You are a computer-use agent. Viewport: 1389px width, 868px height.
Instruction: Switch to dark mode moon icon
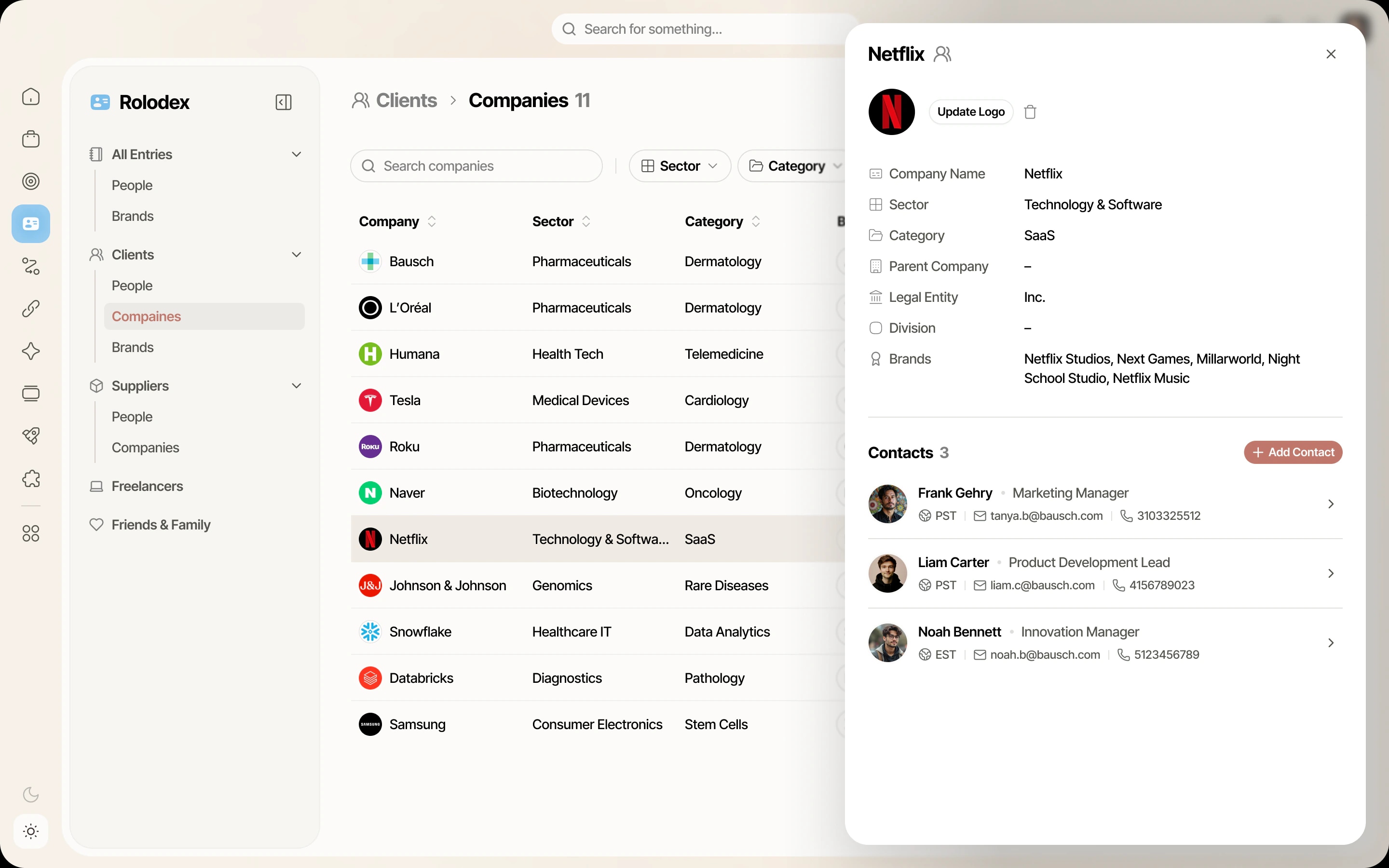point(31,795)
